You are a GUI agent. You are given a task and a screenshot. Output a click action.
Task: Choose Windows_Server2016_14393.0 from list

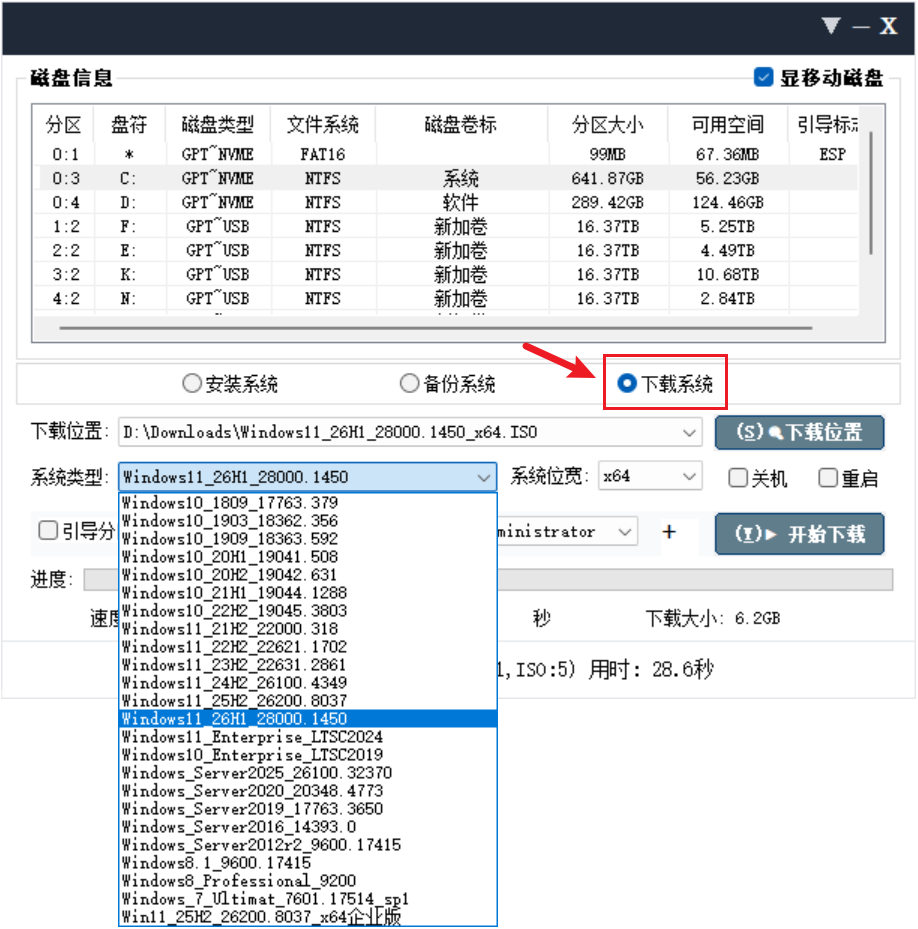pos(308,827)
